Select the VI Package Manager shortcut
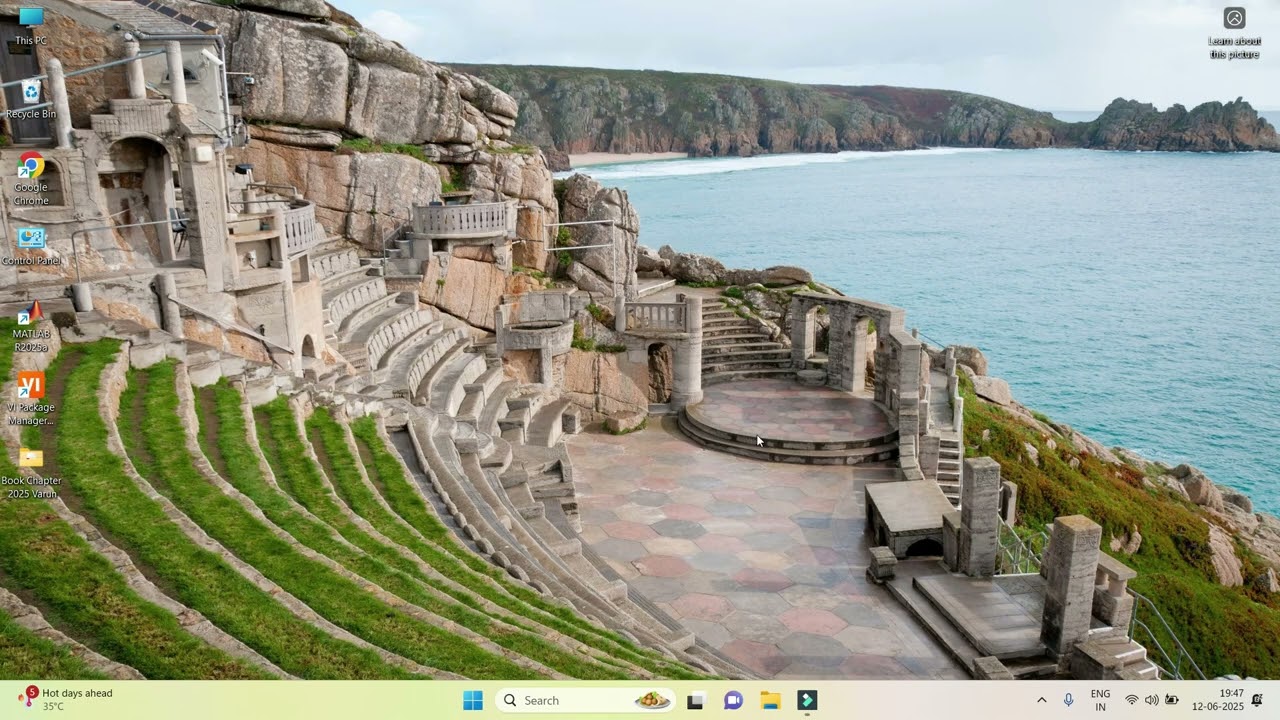 pyautogui.click(x=31, y=399)
